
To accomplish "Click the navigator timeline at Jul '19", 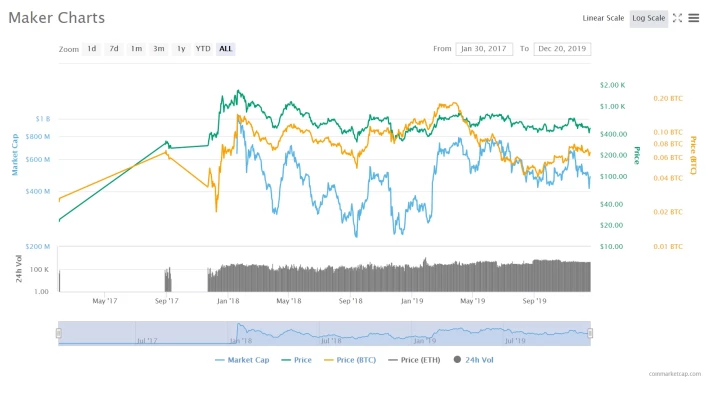I will click(x=515, y=341).
